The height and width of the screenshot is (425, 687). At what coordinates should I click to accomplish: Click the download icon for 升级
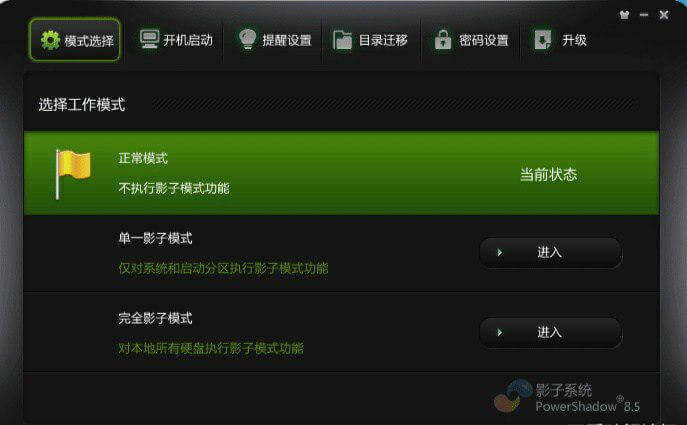tap(543, 40)
